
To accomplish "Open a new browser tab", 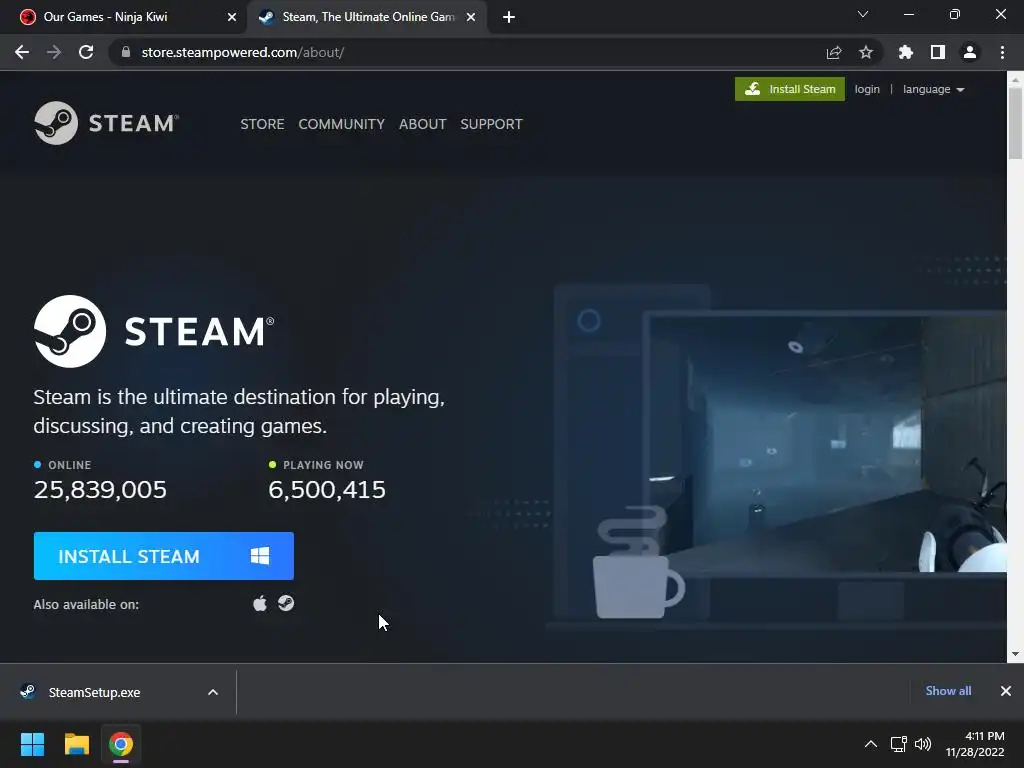I will [x=509, y=17].
